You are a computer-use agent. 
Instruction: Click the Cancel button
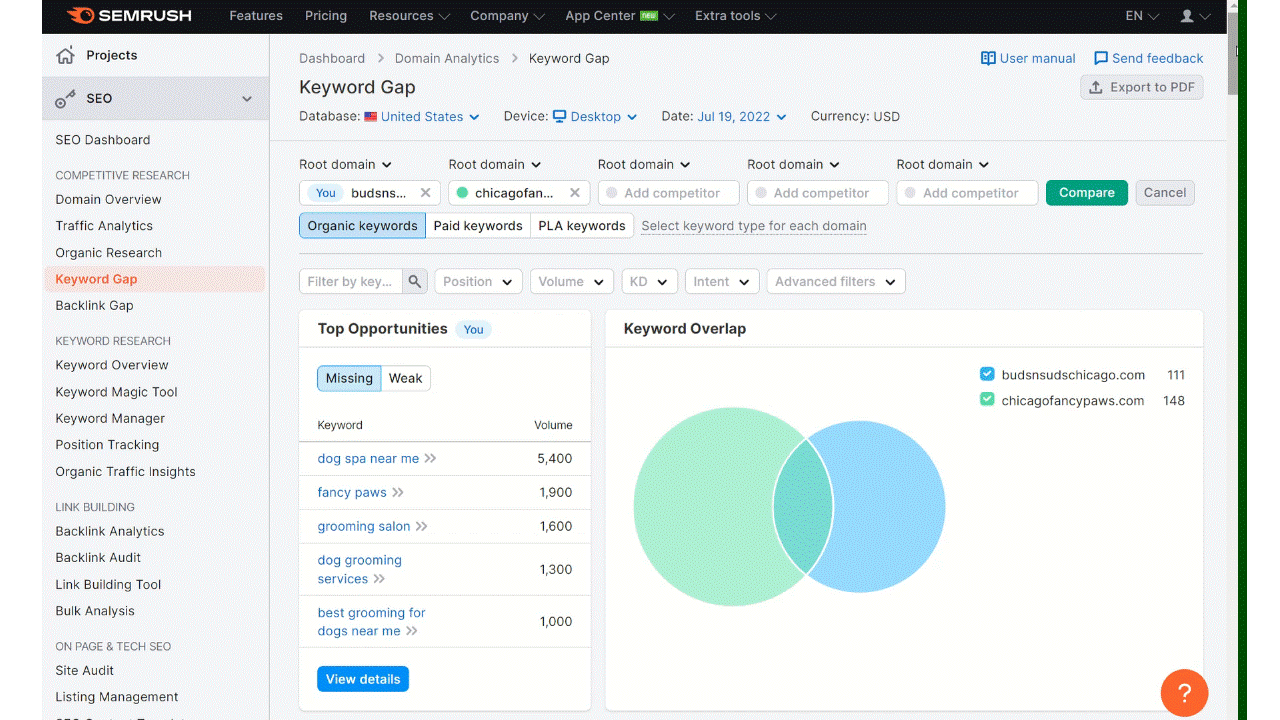(x=1165, y=193)
